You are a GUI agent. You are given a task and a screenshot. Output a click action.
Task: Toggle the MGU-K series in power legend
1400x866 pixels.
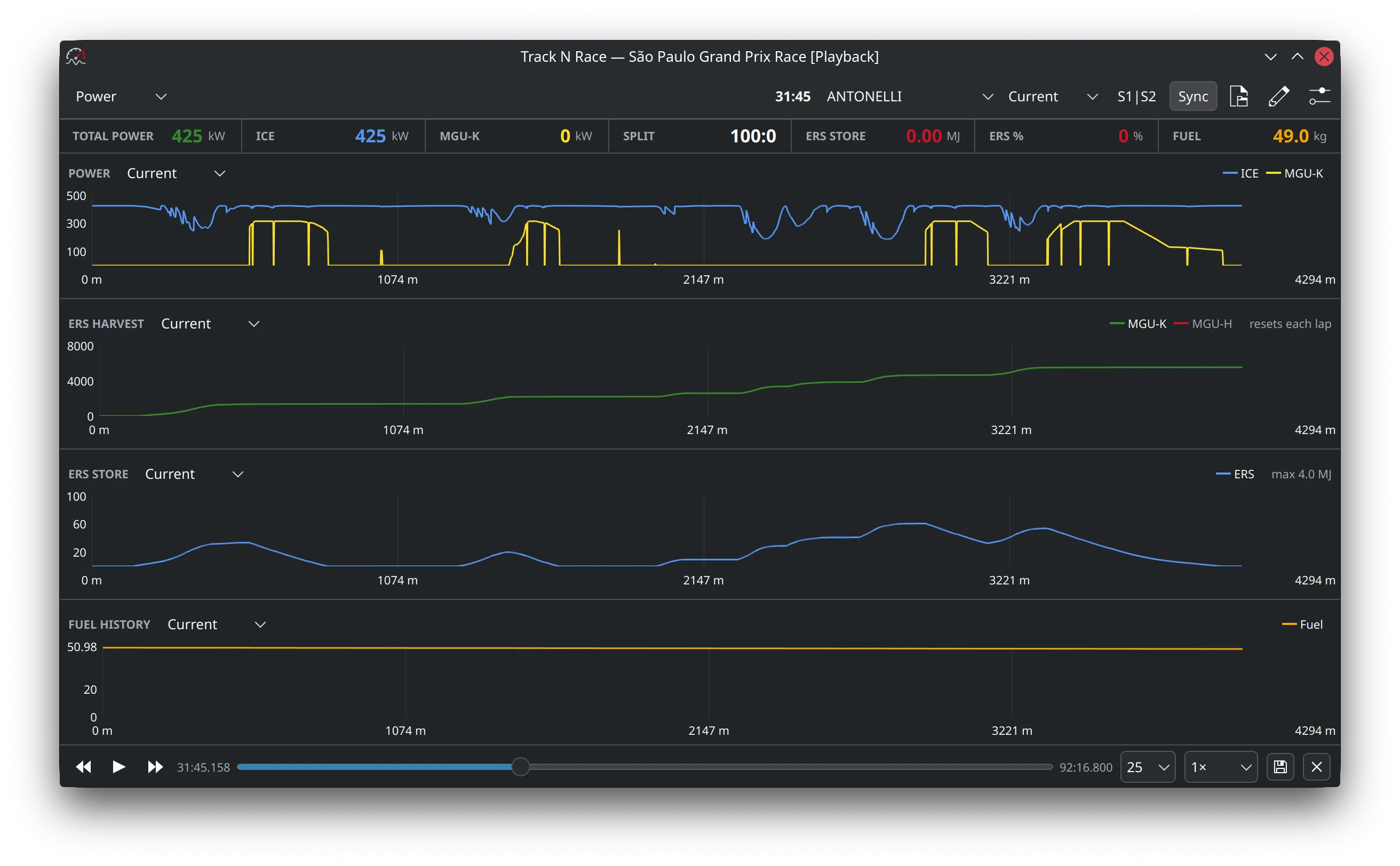tap(1294, 173)
